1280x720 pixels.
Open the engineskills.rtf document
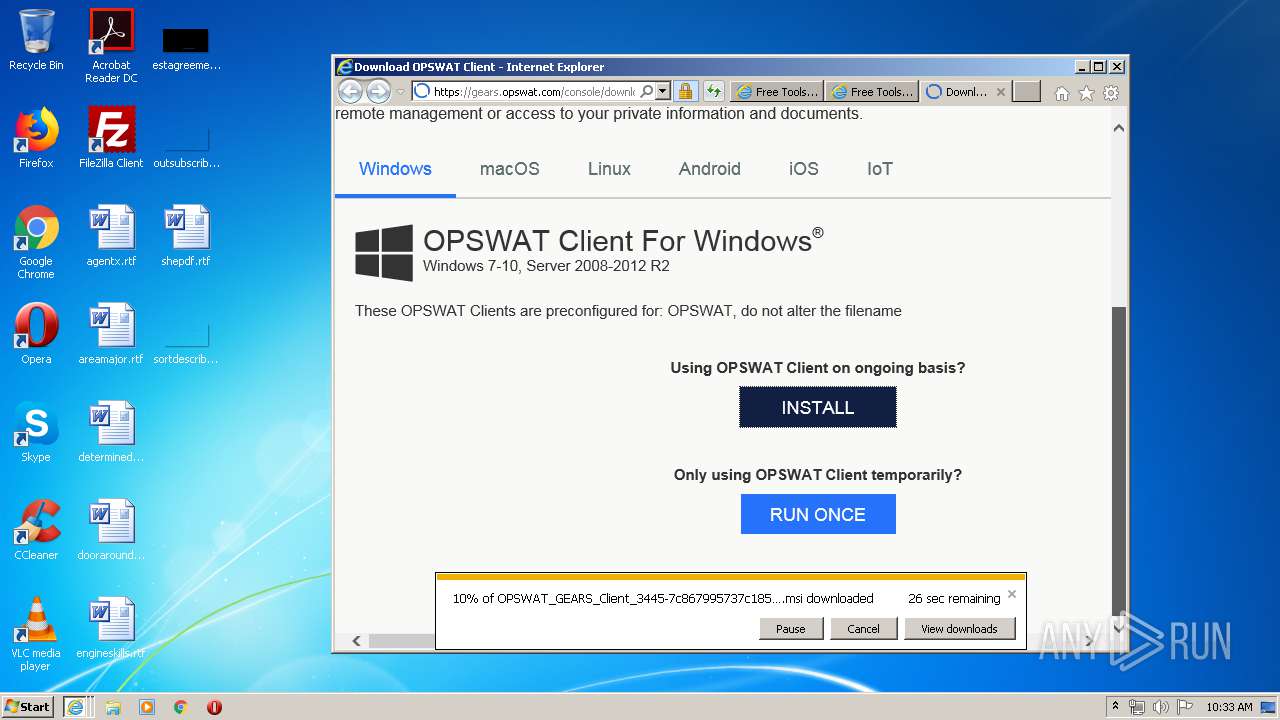(111, 628)
